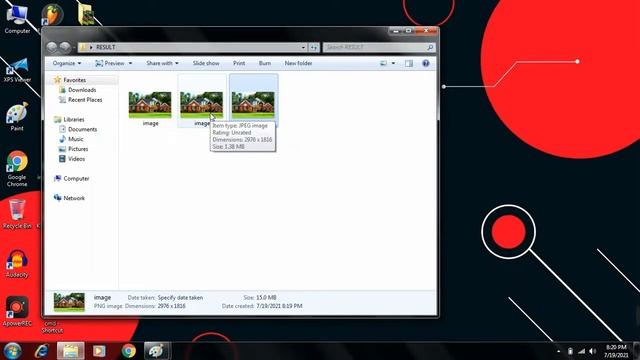Open the Recycle Bin
Image resolution: width=640 pixels, height=360 pixels.
[x=17, y=214]
